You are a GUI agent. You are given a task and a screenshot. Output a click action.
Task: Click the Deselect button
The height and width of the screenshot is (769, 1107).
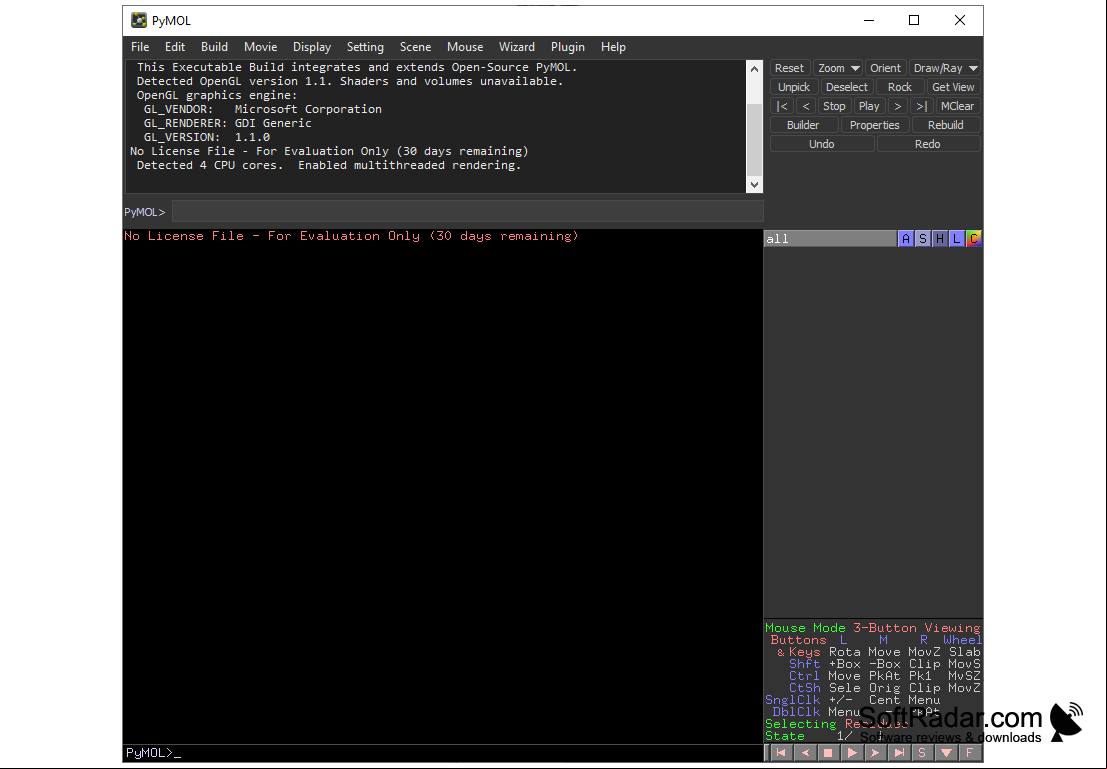[x=846, y=87]
